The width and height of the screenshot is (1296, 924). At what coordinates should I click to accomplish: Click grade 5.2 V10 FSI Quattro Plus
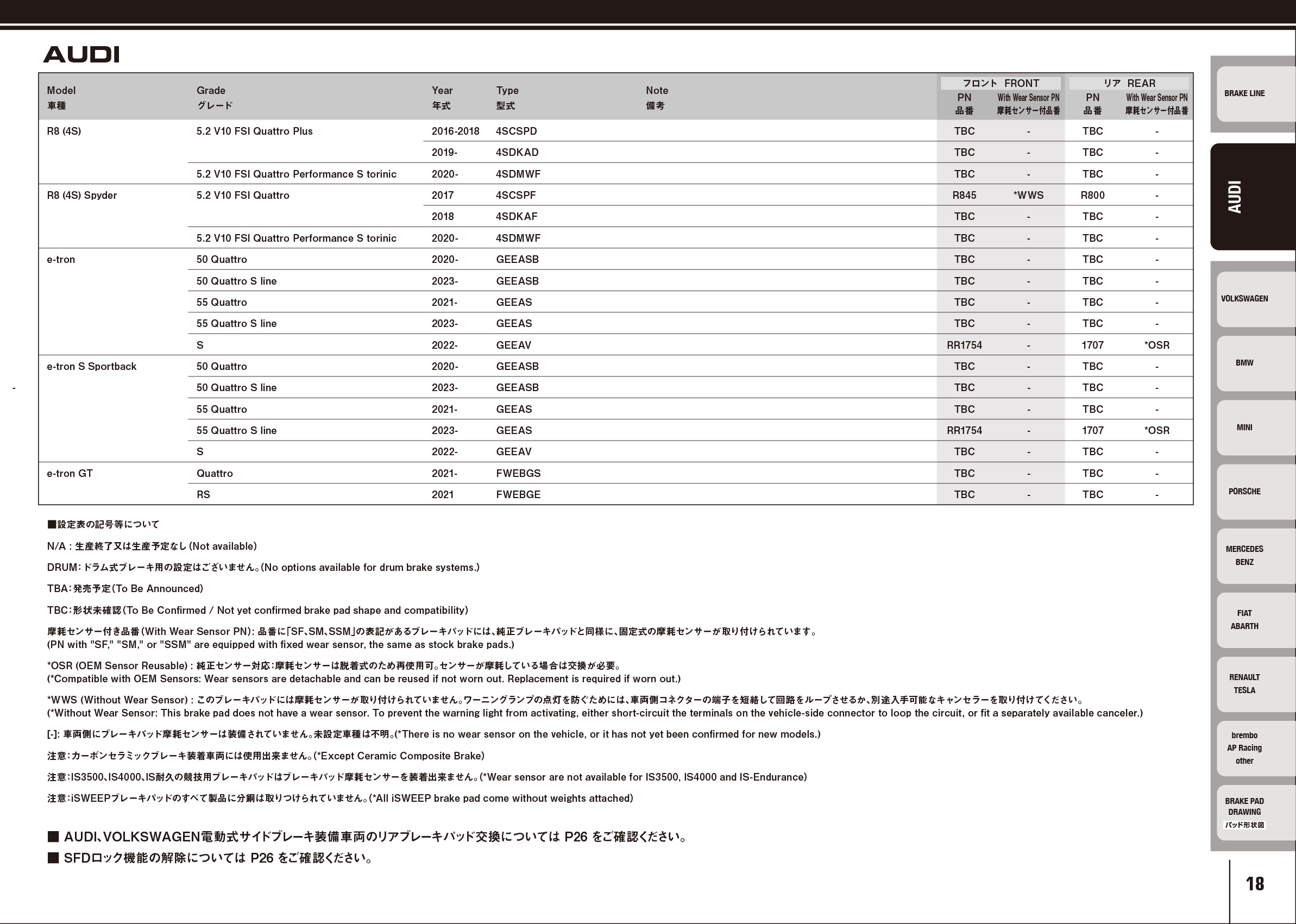(x=254, y=131)
